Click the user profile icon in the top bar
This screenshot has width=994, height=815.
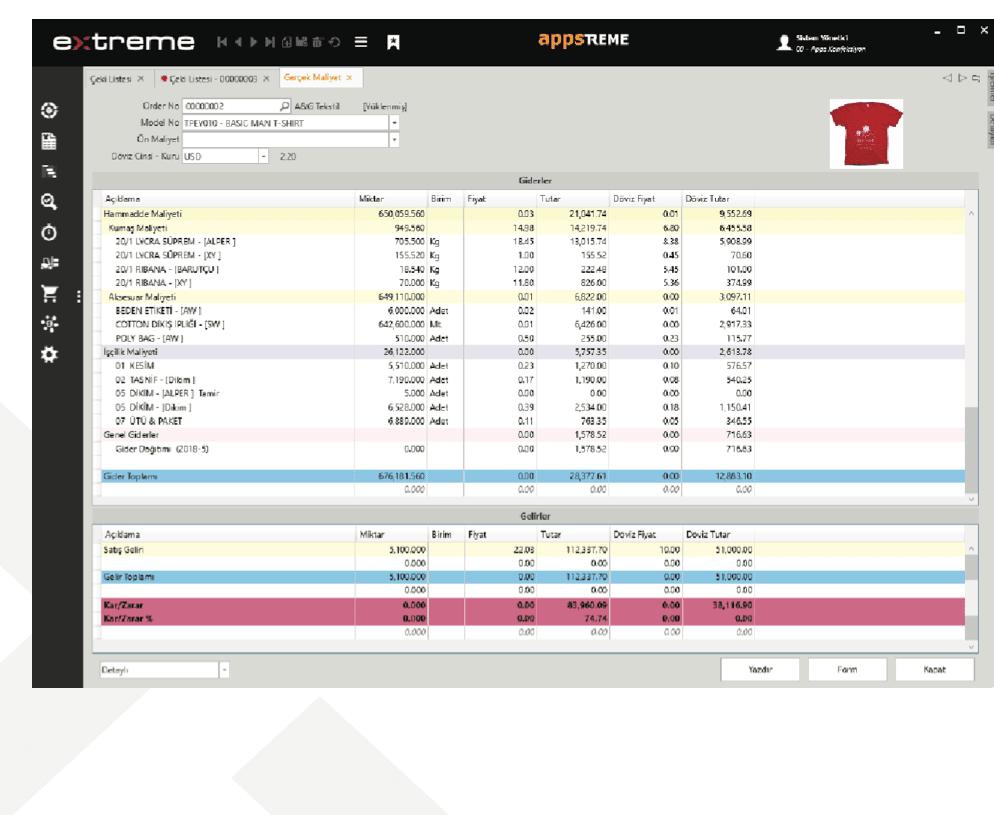point(784,42)
